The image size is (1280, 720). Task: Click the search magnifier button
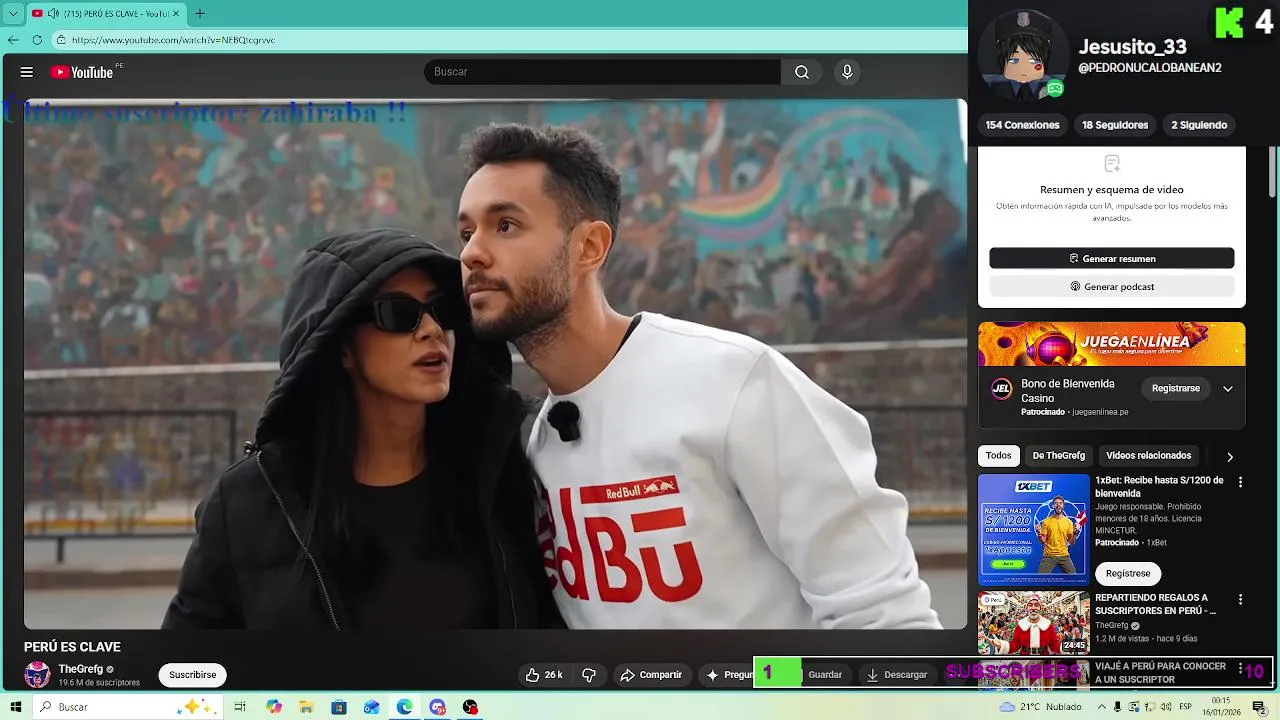coord(802,72)
